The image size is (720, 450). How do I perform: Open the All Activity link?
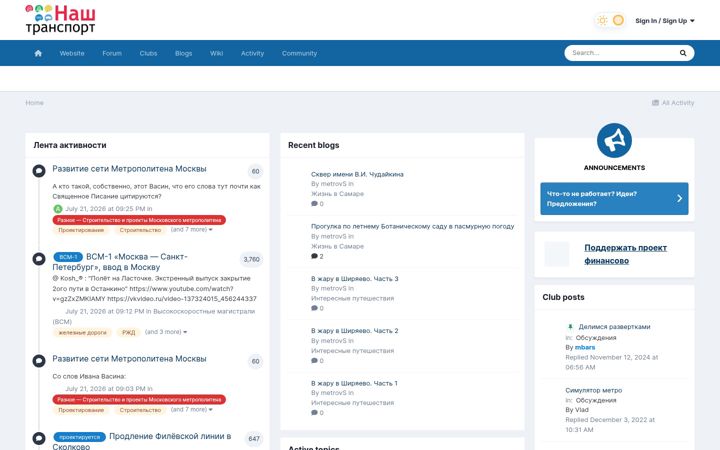673,103
